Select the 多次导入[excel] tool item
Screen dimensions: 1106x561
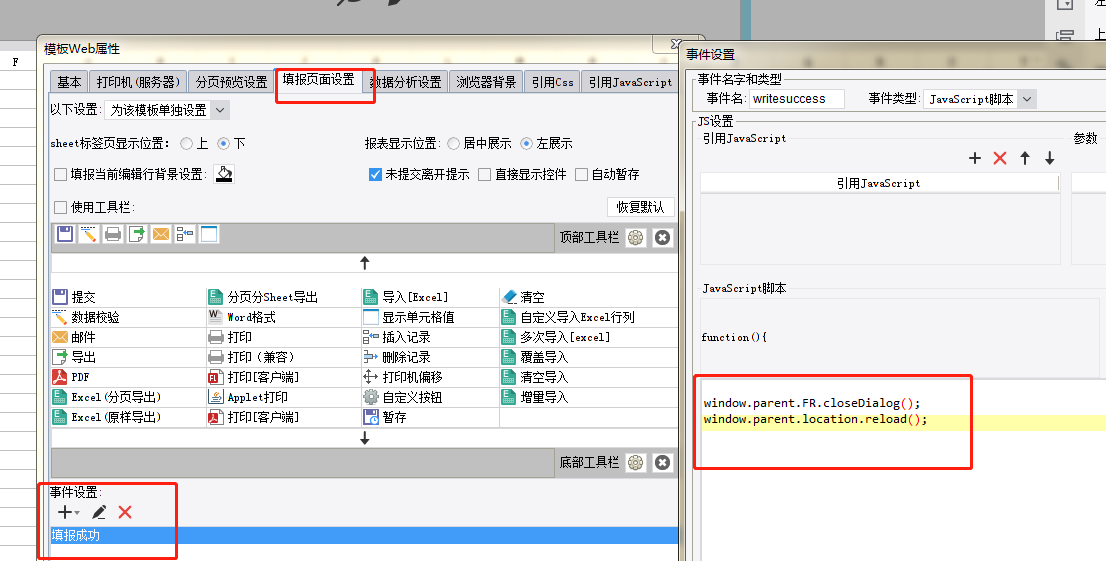[x=556, y=337]
